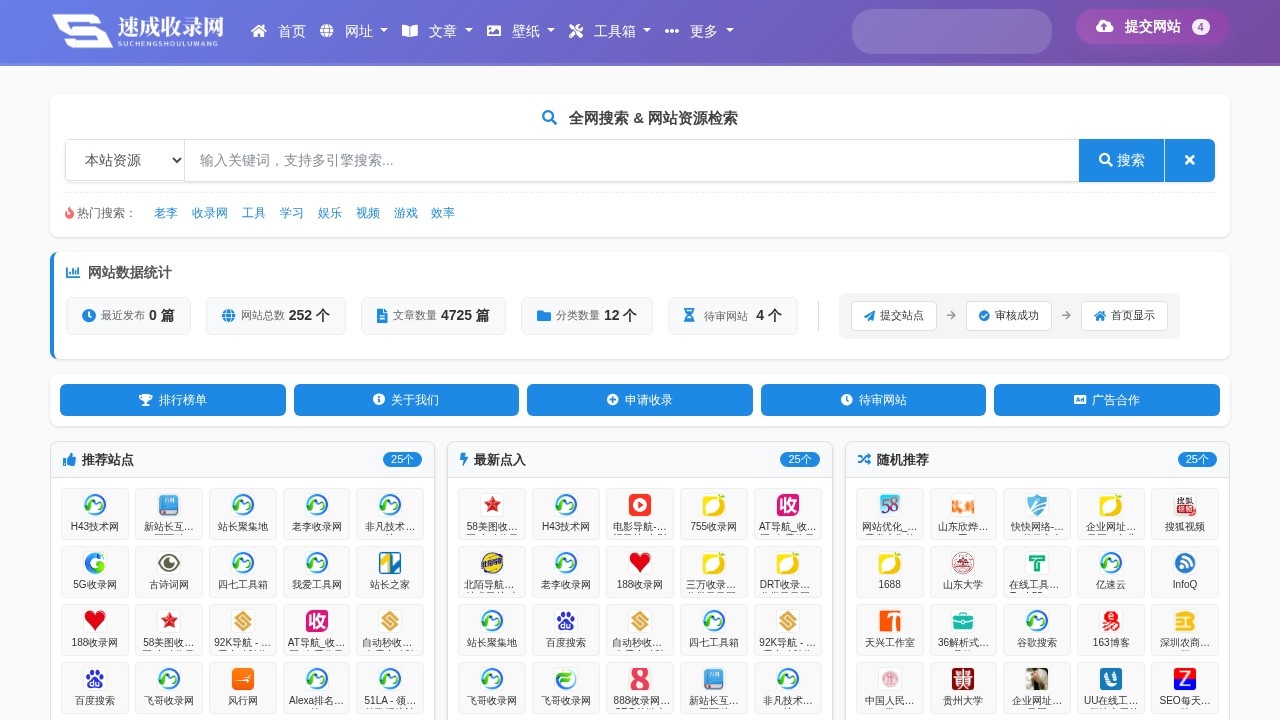
Task: Open 山东欣烨 site icon
Action: [964, 514]
